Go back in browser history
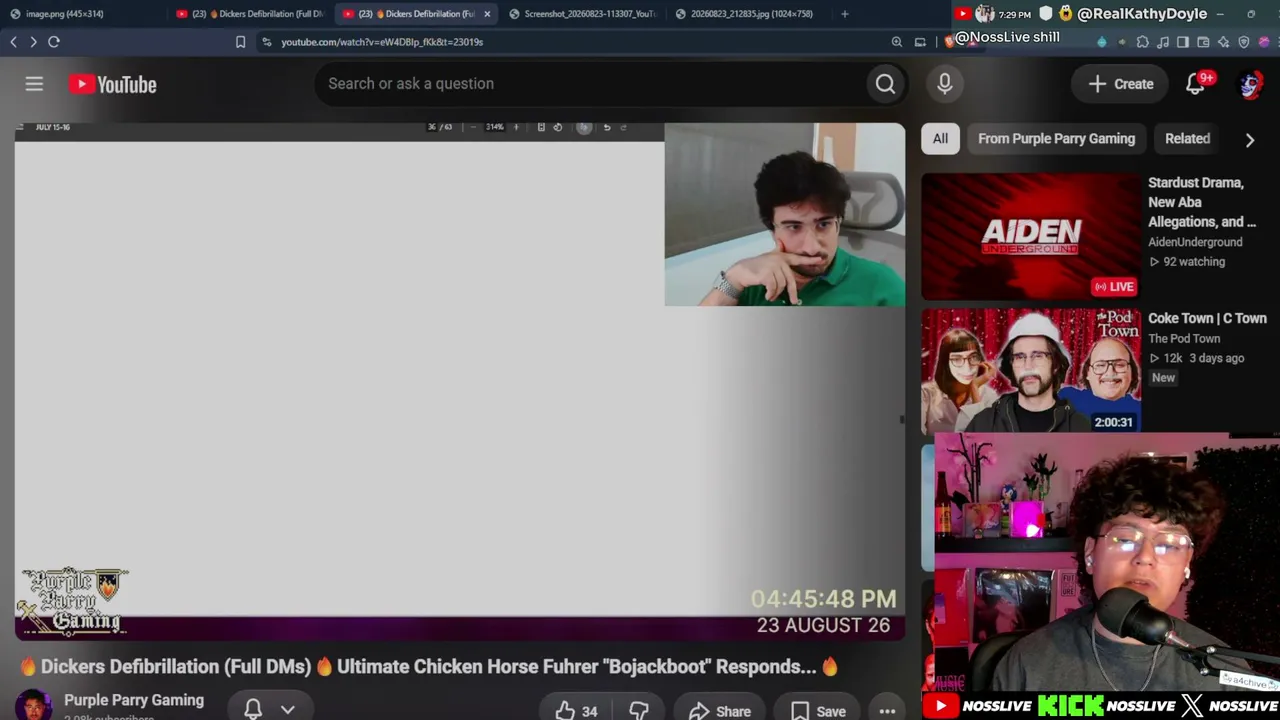Screen dimensions: 1280x720 13,42
